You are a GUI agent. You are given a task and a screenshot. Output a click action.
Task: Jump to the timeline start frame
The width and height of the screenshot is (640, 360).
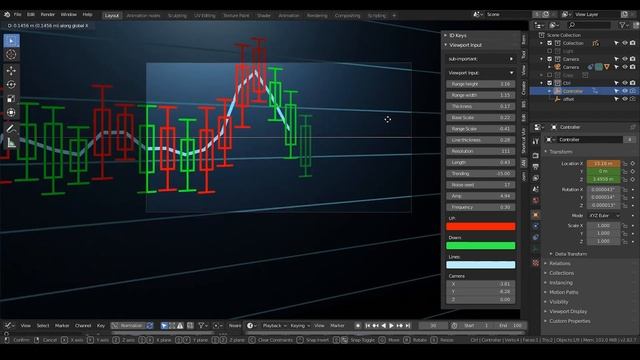point(367,326)
